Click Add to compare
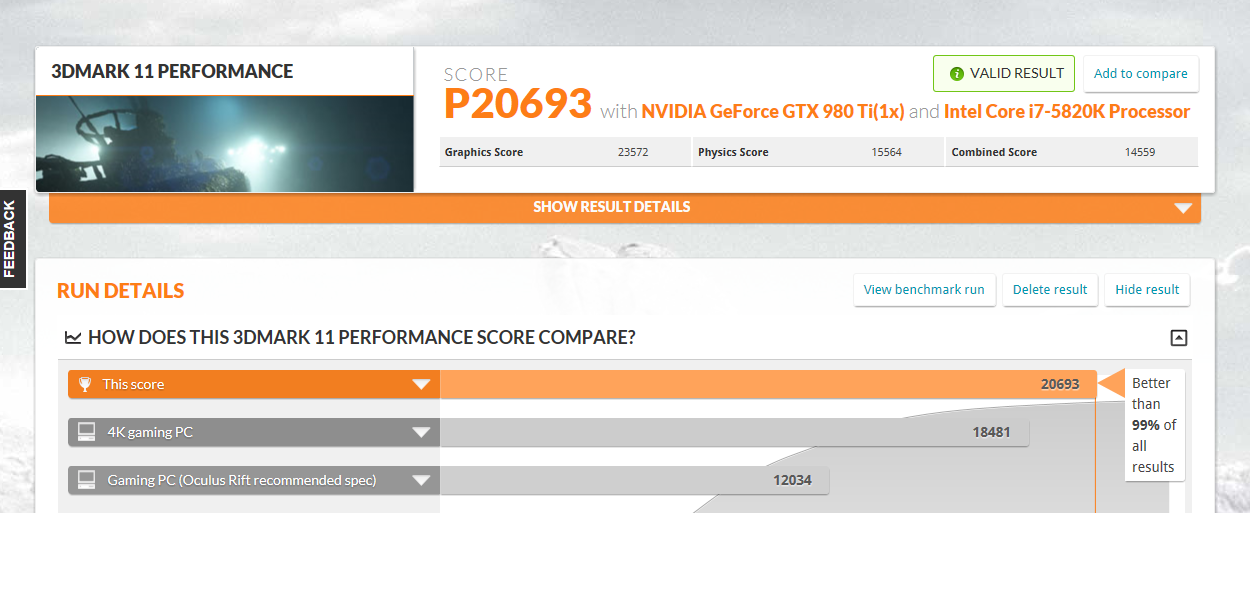The height and width of the screenshot is (614, 1250). [1141, 73]
